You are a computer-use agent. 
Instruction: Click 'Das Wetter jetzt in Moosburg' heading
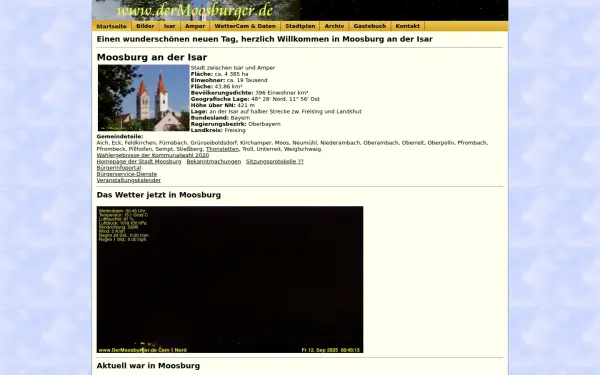pos(159,195)
